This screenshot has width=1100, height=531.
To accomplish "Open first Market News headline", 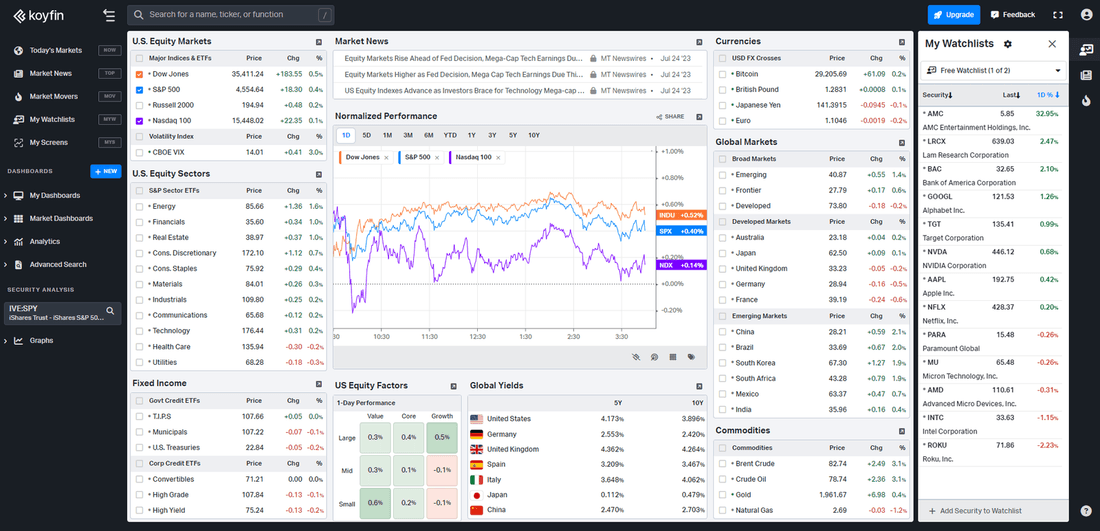I will (x=464, y=58).
